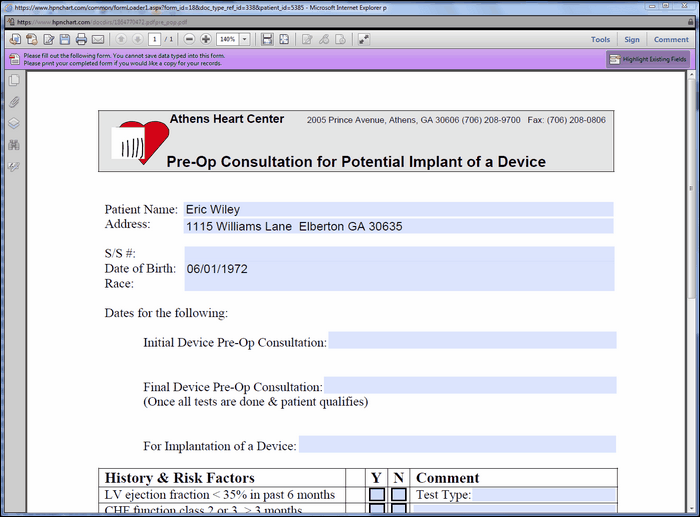Click the 'Pre-Op Consultation for Potential Implant of a Device' title text
Image resolution: width=700 pixels, height=517 pixels.
click(x=356, y=161)
